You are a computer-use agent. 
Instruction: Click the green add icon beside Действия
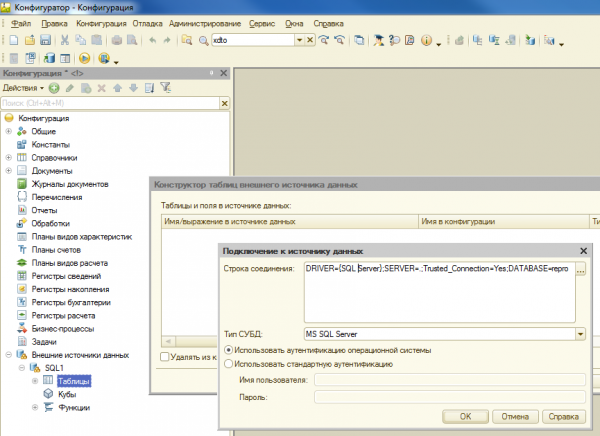54,88
